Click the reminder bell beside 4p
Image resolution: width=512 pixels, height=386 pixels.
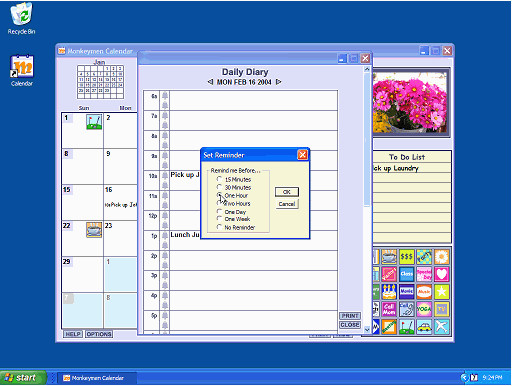pyautogui.click(x=165, y=296)
